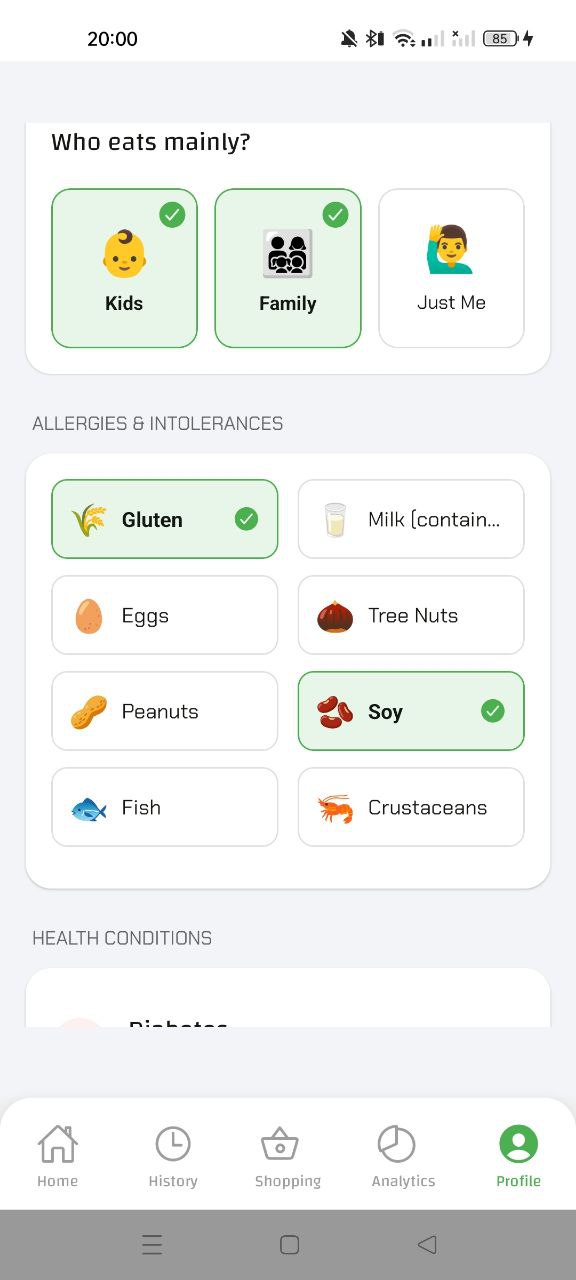Deselect the Family eater option
This screenshot has width=576, height=1280.
pyautogui.click(x=287, y=267)
